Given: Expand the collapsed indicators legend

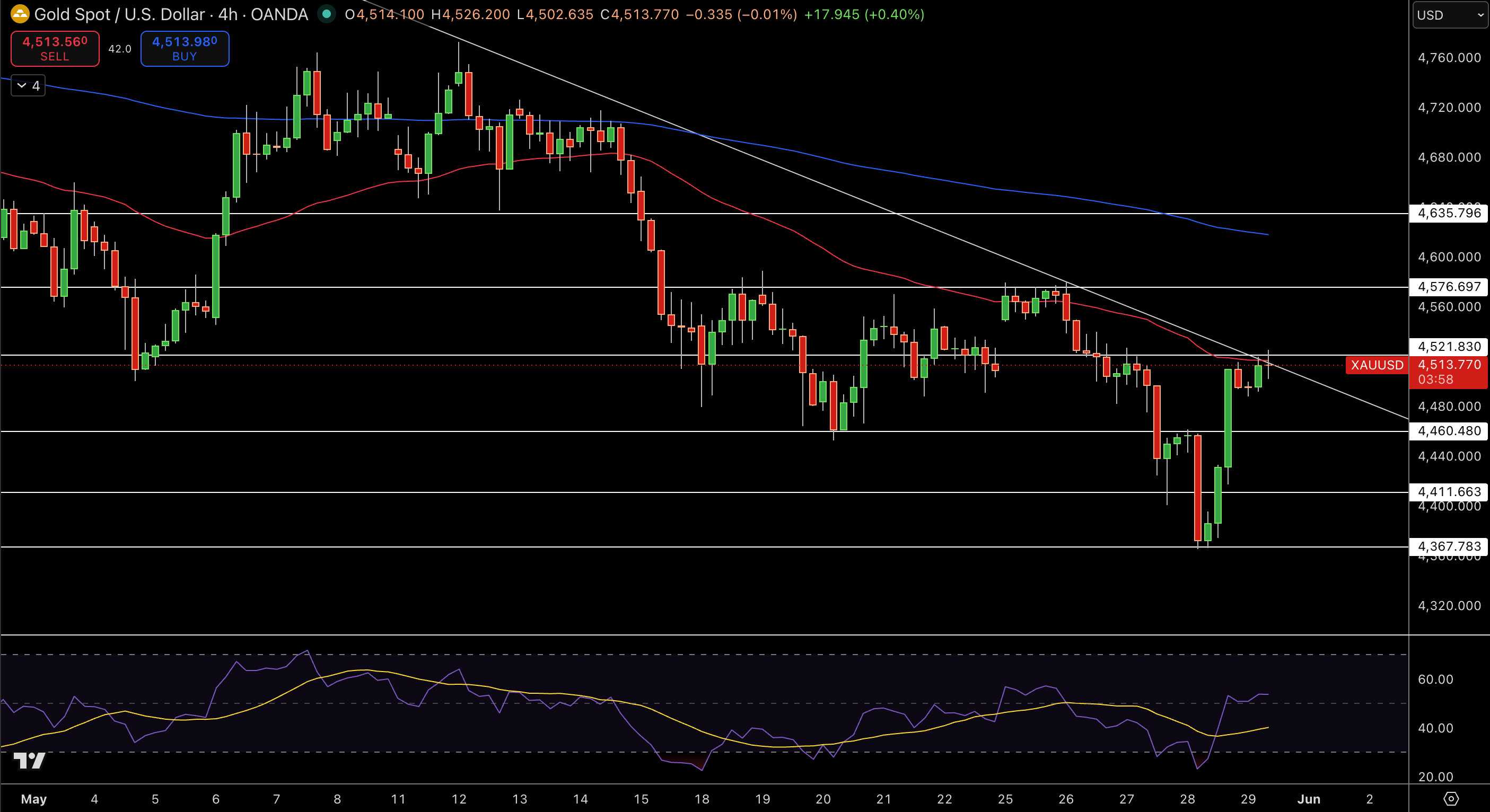Looking at the screenshot, I should 28,85.
